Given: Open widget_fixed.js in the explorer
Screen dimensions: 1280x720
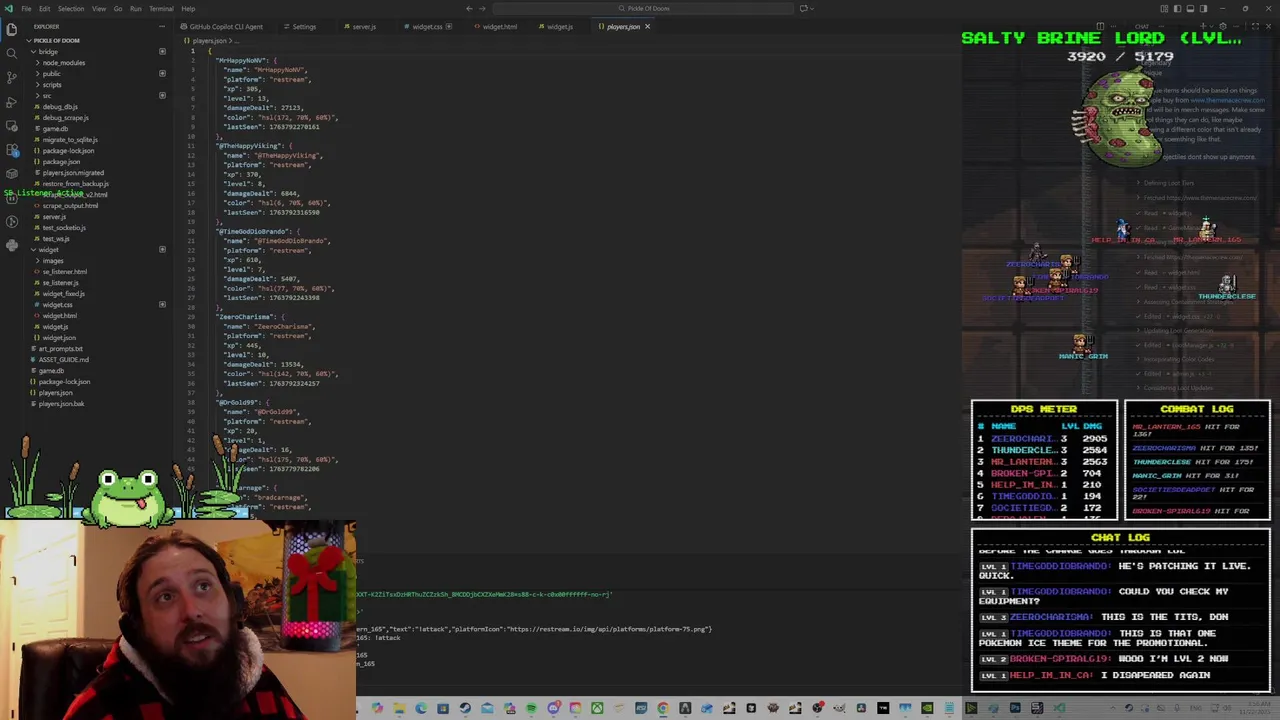Looking at the screenshot, I should coord(62,293).
